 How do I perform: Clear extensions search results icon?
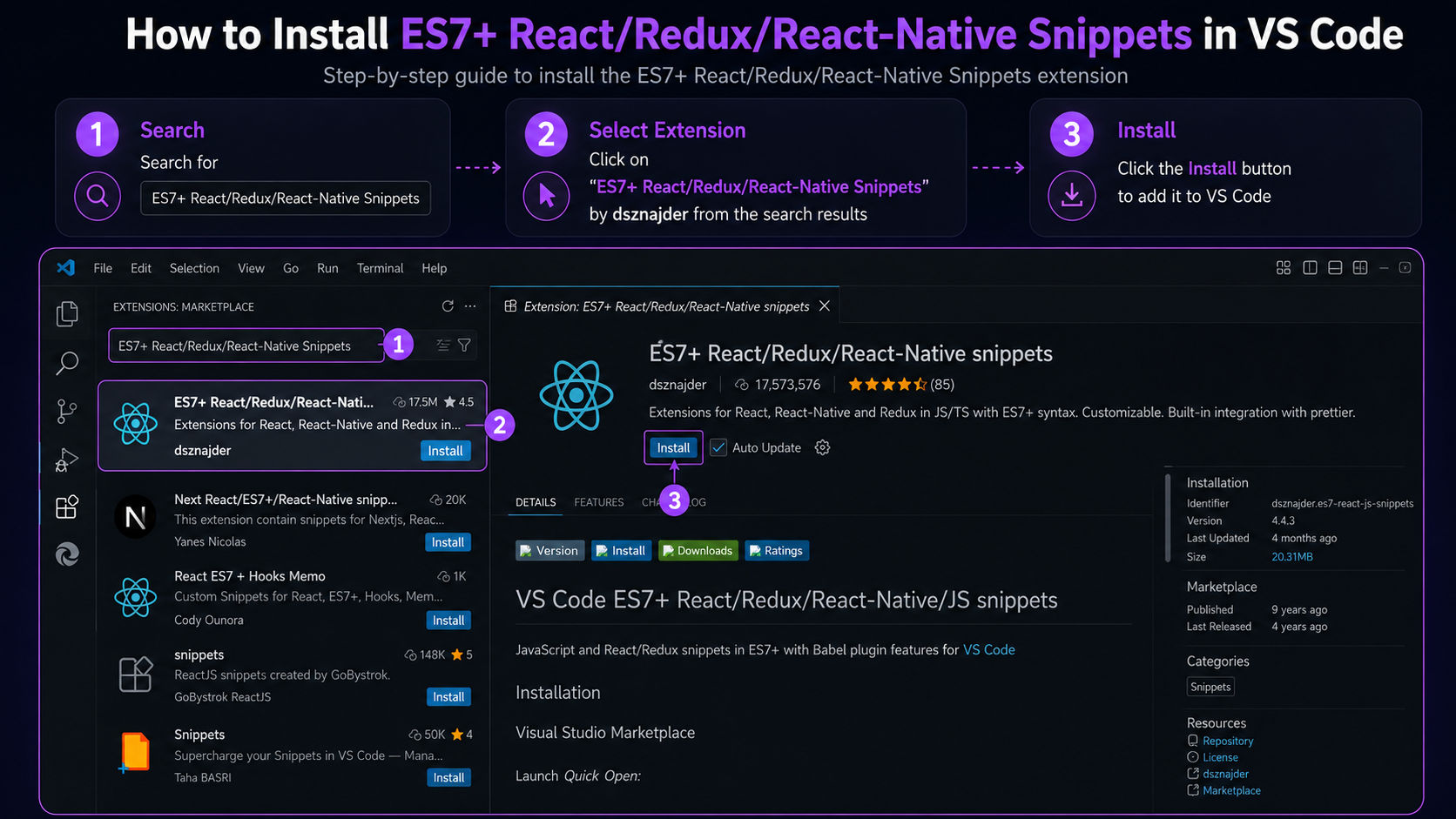point(442,346)
